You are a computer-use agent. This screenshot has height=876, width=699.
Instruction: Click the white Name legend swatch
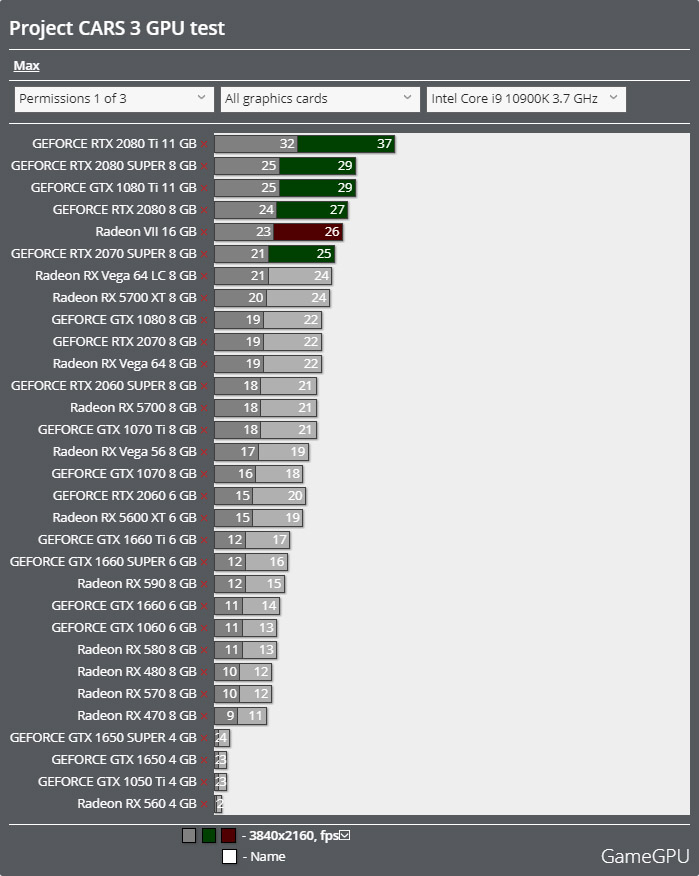pyautogui.click(x=230, y=856)
